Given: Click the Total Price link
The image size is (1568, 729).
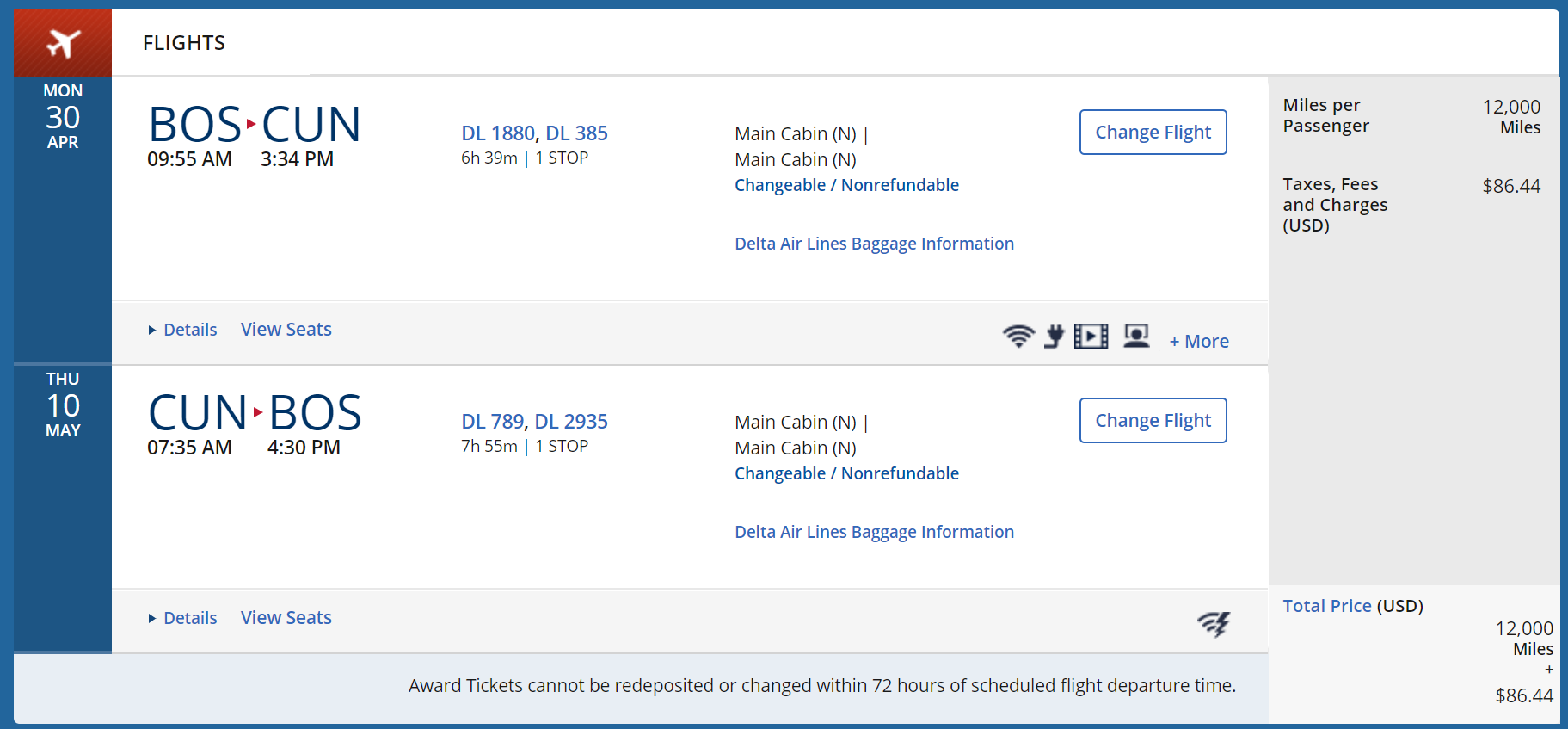Looking at the screenshot, I should click(1326, 606).
